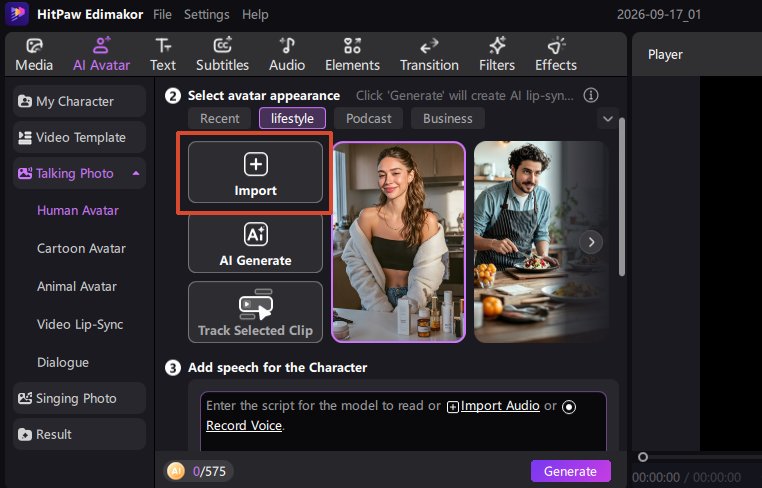Open the Help menu
Image resolution: width=762 pixels, height=488 pixels.
tap(255, 15)
